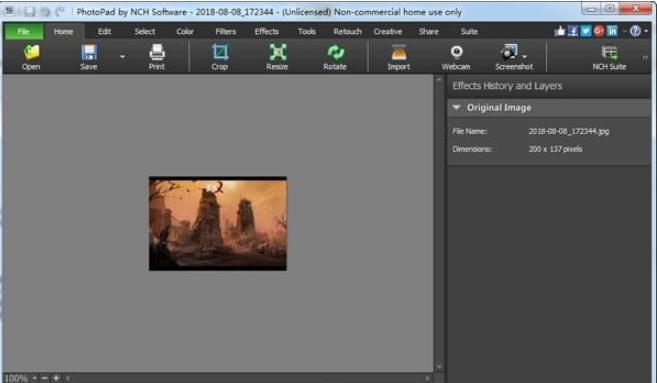The image size is (657, 383).
Task: Expand the Save options dropdown arrow
Action: (x=122, y=56)
